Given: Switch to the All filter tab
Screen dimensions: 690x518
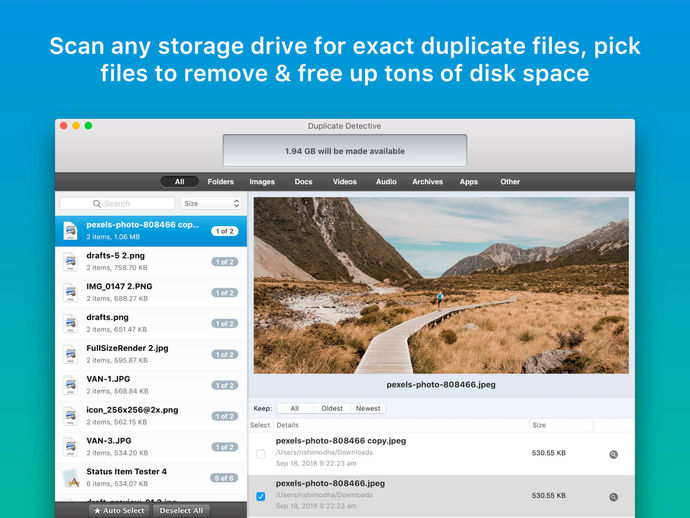Looking at the screenshot, I should click(180, 181).
